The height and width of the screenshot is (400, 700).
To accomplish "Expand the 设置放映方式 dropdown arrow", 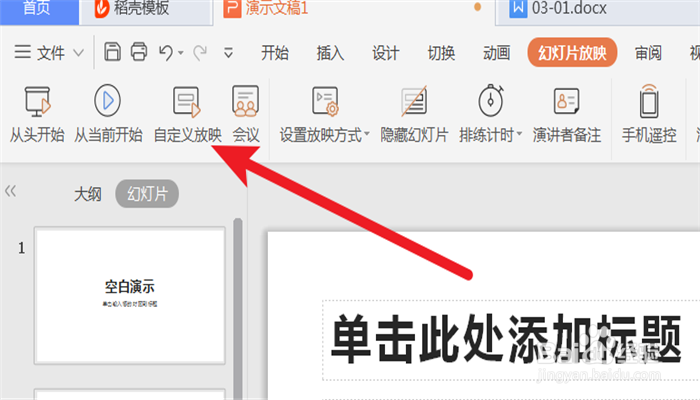I will 367,134.
